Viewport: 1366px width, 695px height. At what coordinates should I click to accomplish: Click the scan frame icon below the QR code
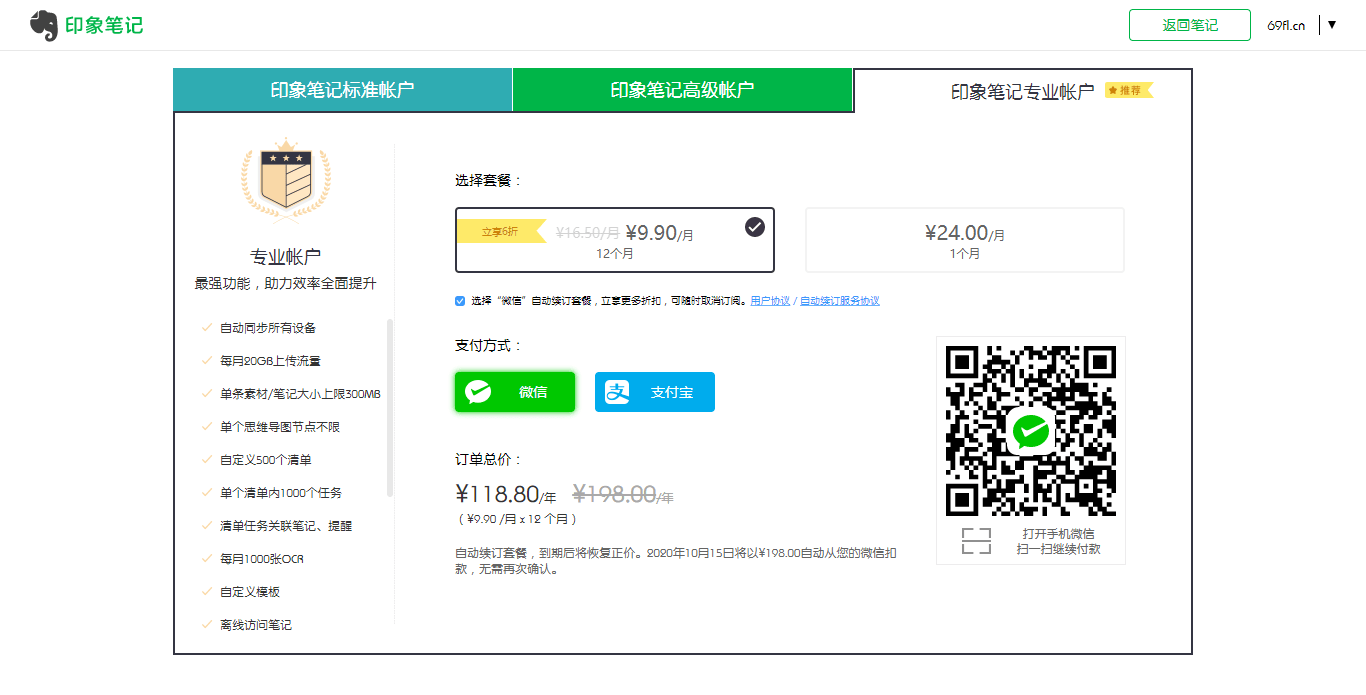pyautogui.click(x=976, y=541)
